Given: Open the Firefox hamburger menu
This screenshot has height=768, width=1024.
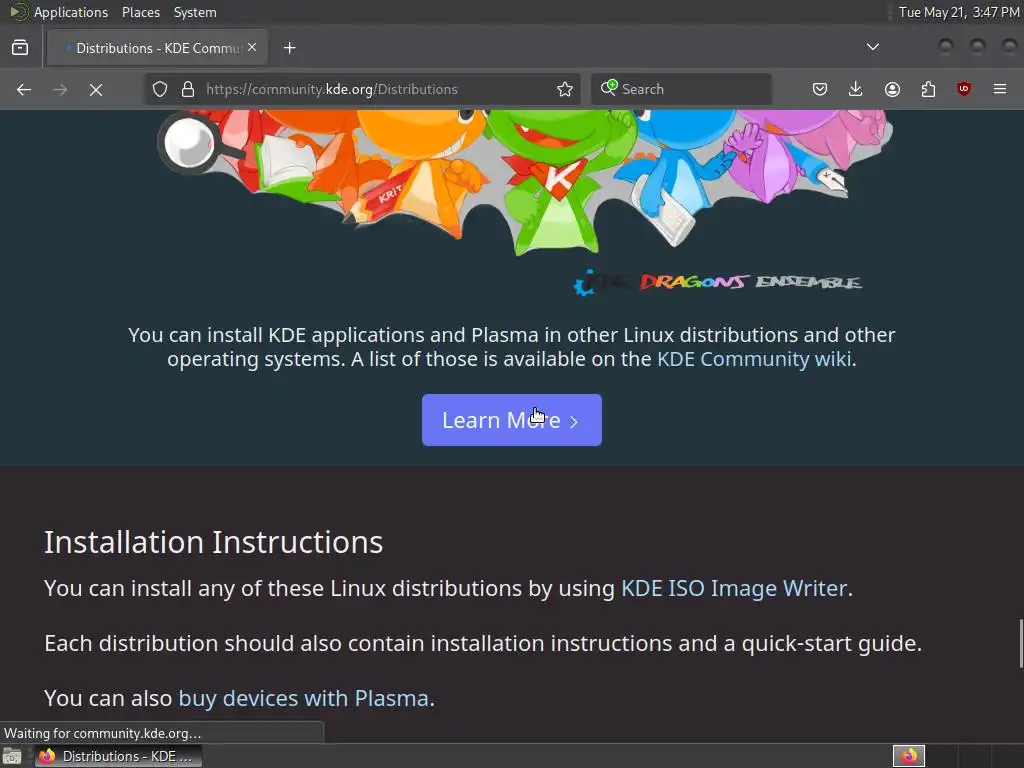Looking at the screenshot, I should coord(1000,89).
